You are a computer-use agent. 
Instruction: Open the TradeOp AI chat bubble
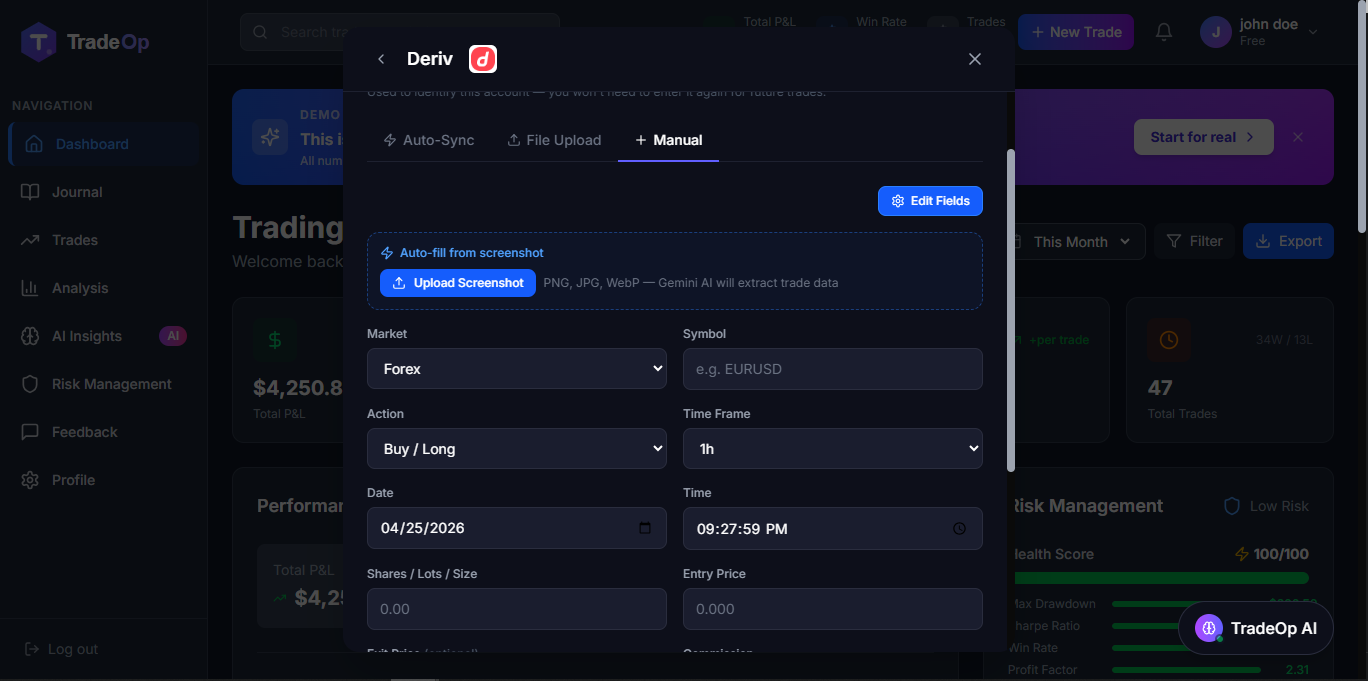pyautogui.click(x=1256, y=628)
